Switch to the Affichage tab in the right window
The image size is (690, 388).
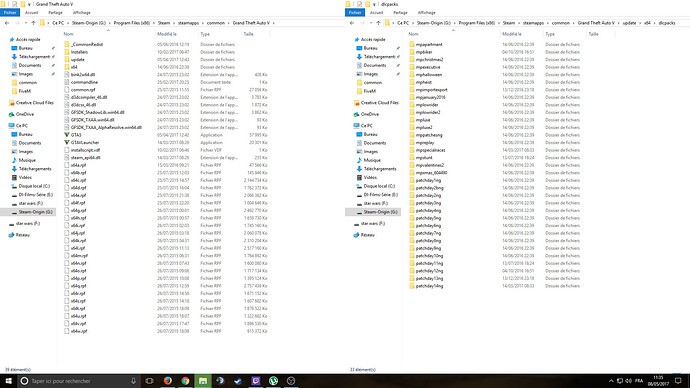426,13
